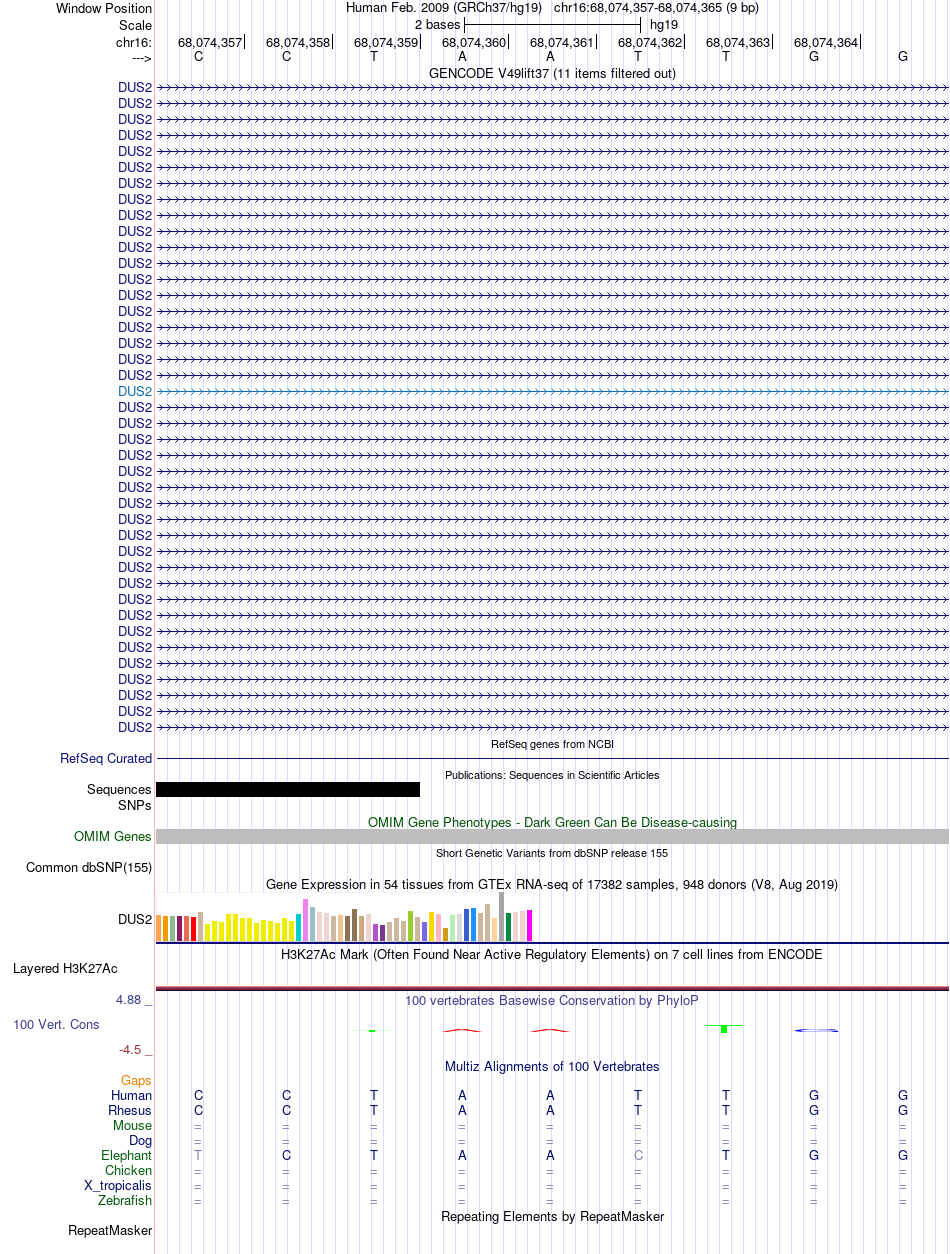Open OMIM Gene Phenotypes track title
Viewport: 950px width, 1254px height.
(552, 822)
